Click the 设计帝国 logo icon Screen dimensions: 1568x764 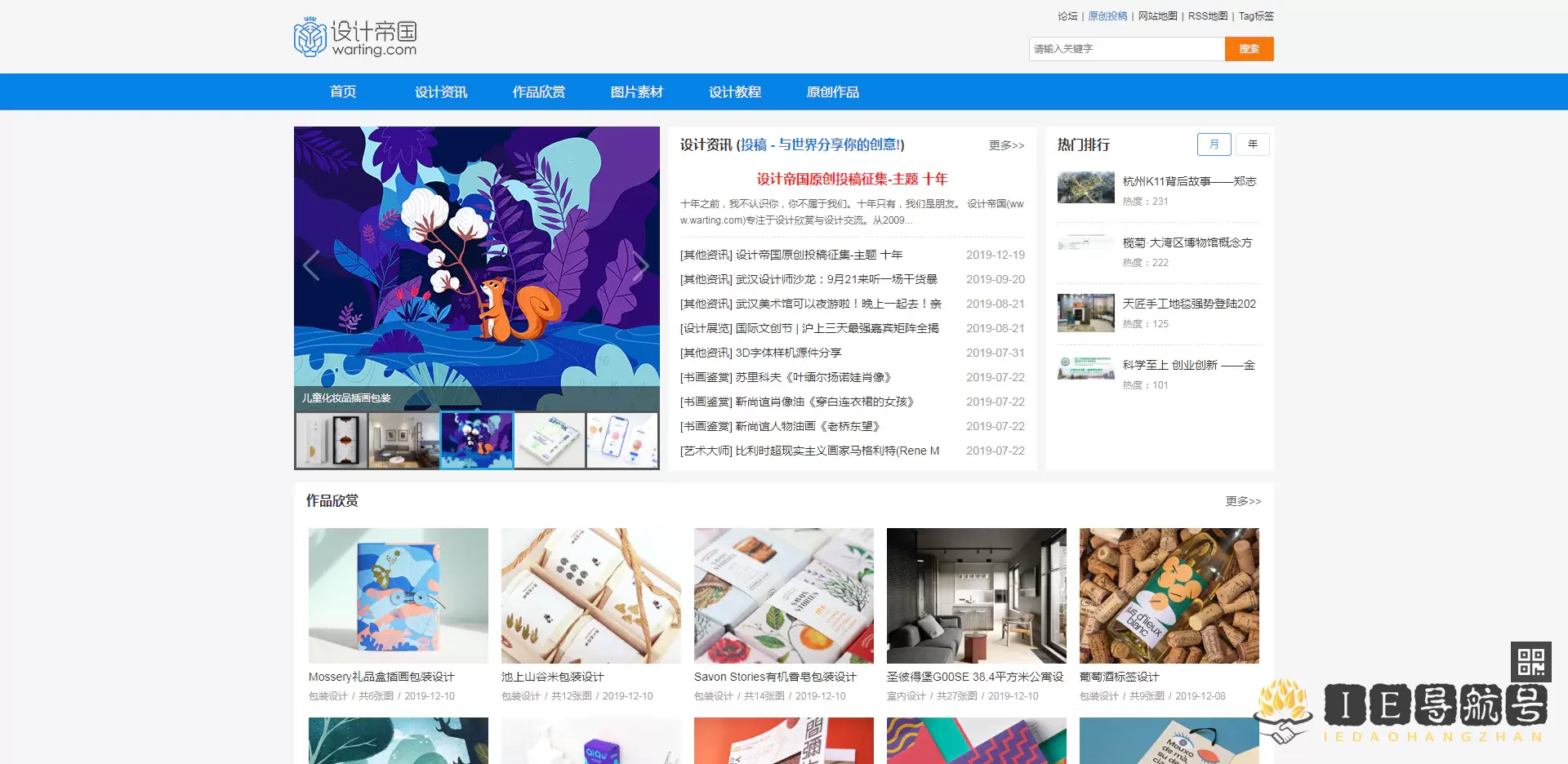309,36
